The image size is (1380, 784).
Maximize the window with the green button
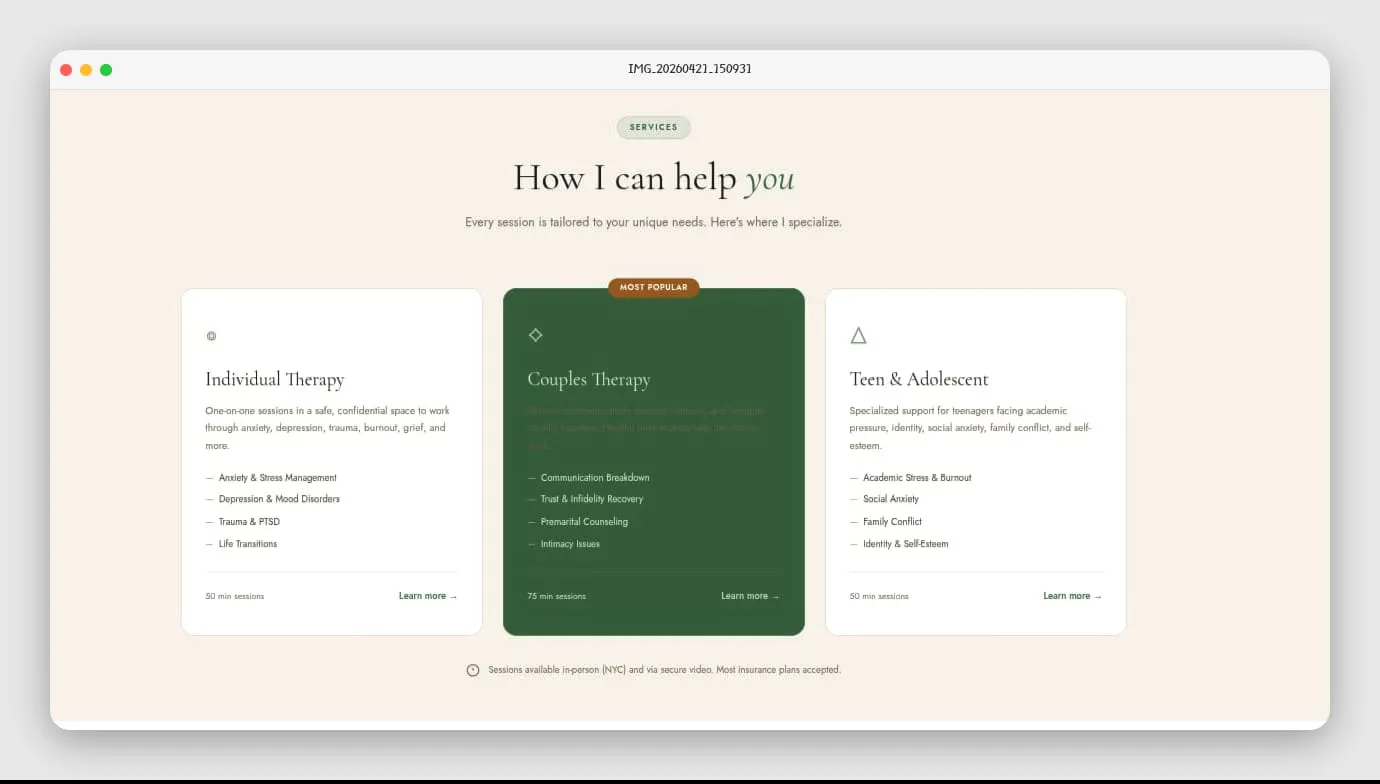coord(106,70)
